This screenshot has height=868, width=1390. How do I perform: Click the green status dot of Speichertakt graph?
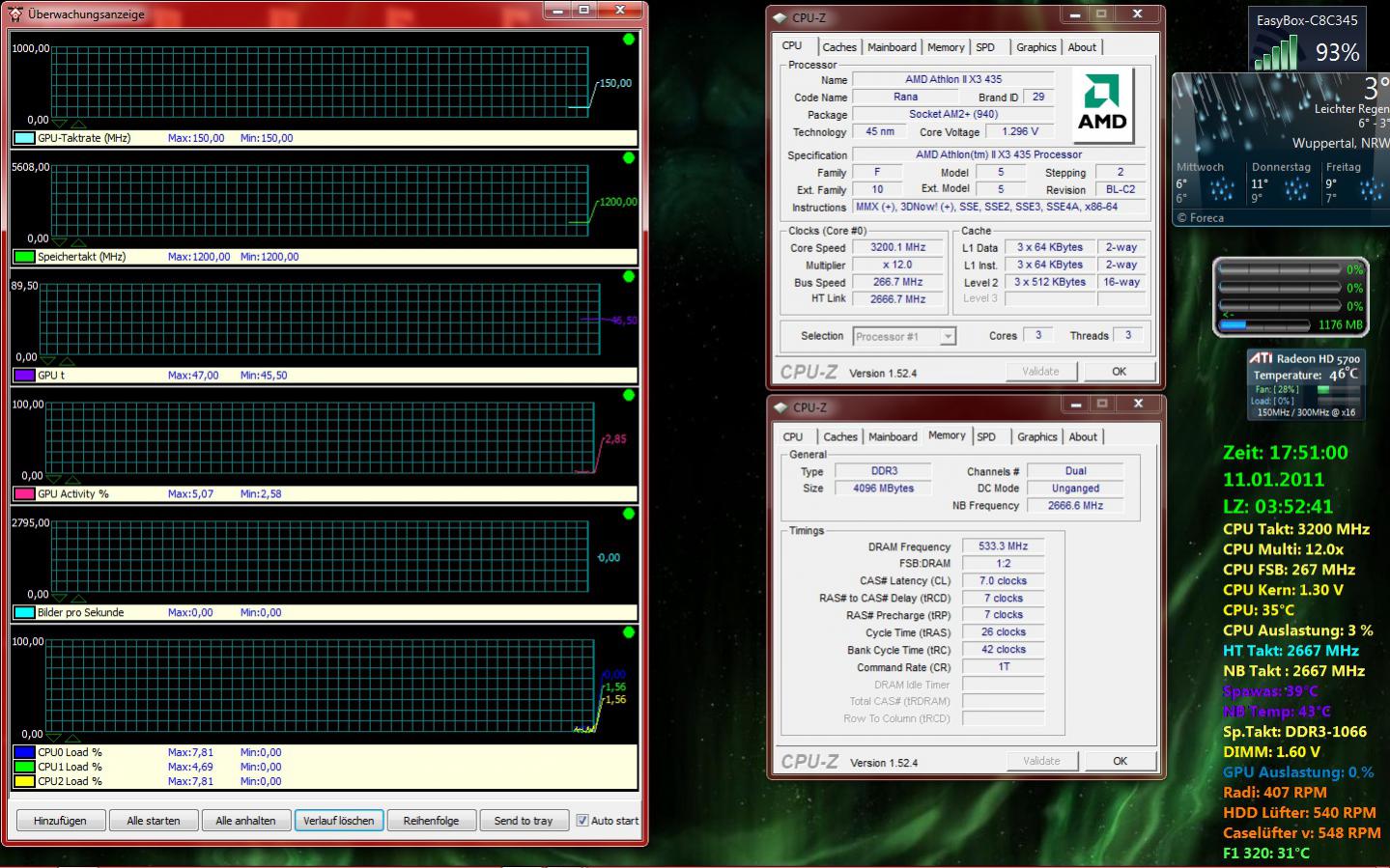pos(629,158)
